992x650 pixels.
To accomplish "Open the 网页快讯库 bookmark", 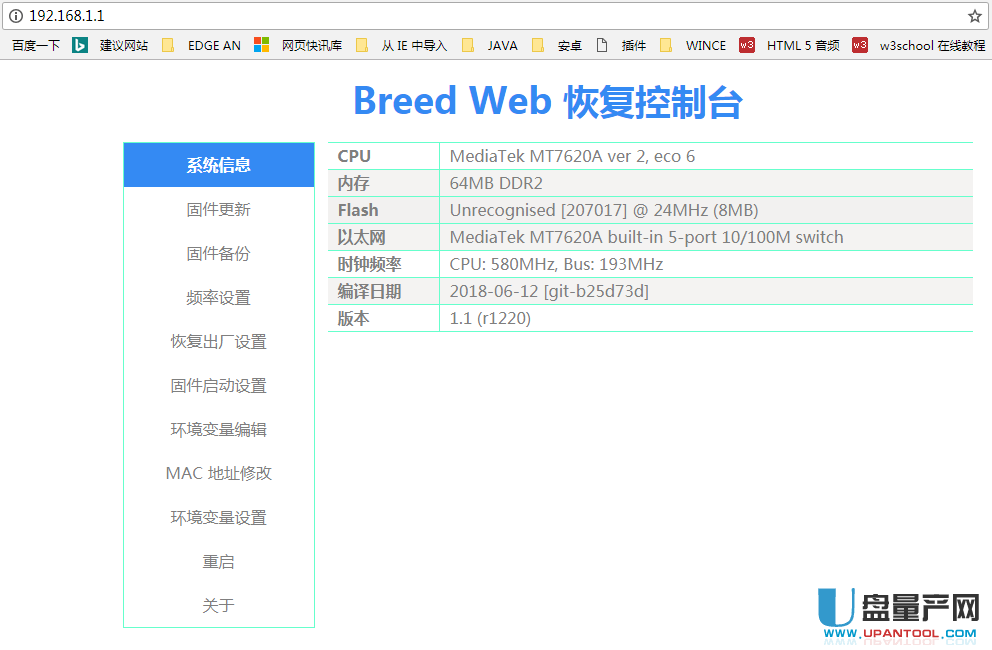I will pos(298,45).
